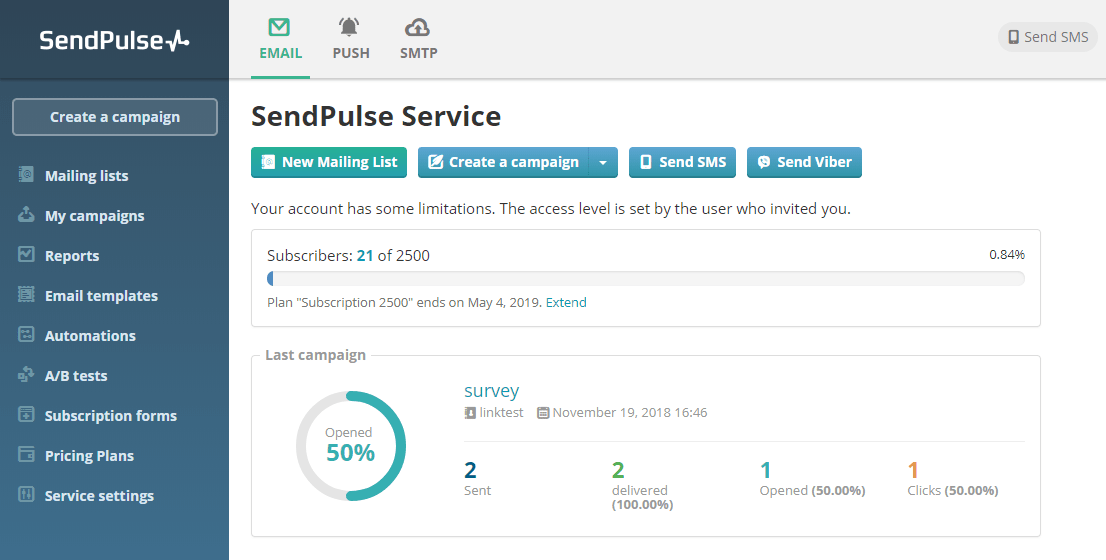Click the sidebar Create a campaign button
This screenshot has width=1106, height=560.
[115, 117]
